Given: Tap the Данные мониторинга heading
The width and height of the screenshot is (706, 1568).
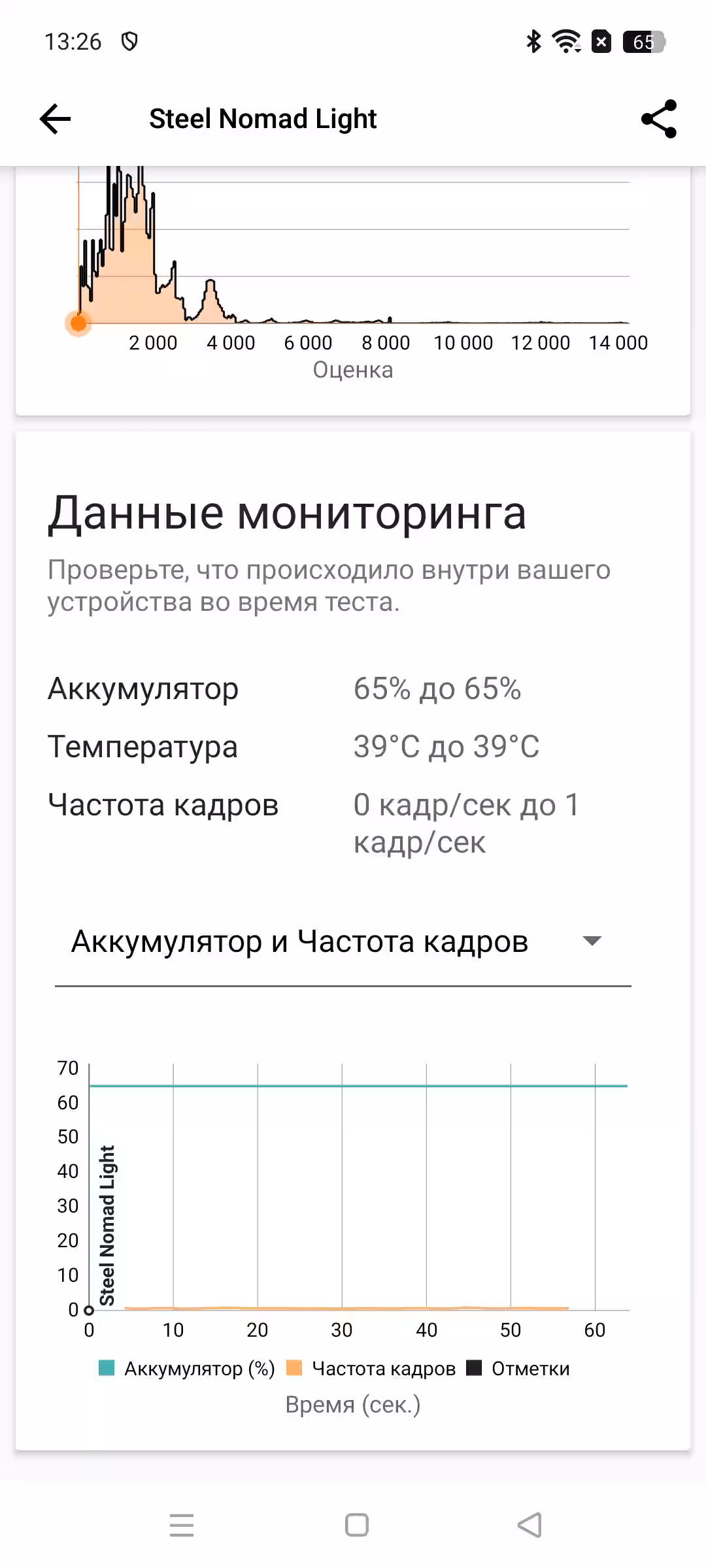Looking at the screenshot, I should point(286,513).
